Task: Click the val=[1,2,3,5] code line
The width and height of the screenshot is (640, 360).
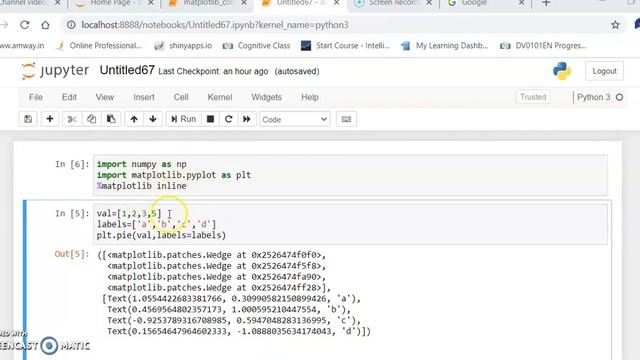Action: click(129, 213)
